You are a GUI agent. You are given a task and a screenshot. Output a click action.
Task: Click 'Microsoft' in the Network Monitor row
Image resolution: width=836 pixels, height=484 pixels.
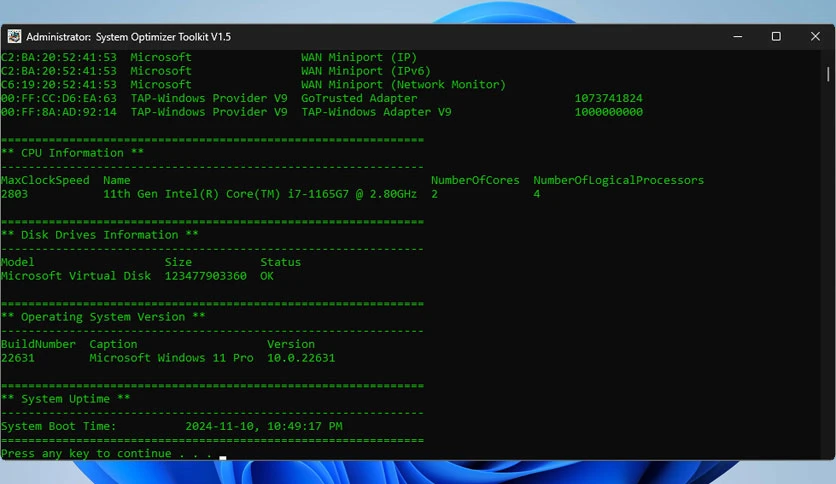pyautogui.click(x=160, y=85)
